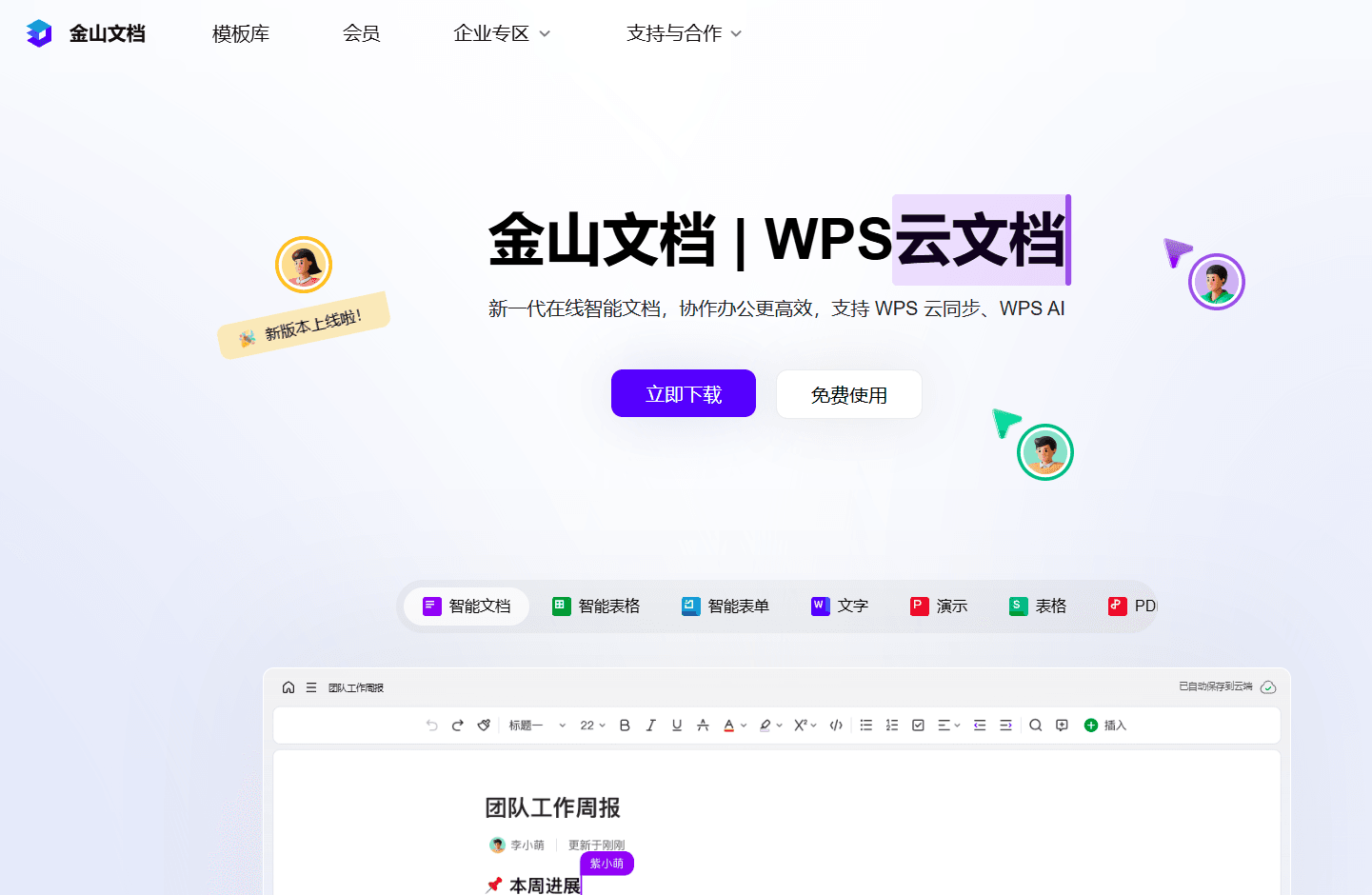The height and width of the screenshot is (895, 1372).
Task: Click the 已自动保存到云端 status text
Action: tap(1216, 686)
